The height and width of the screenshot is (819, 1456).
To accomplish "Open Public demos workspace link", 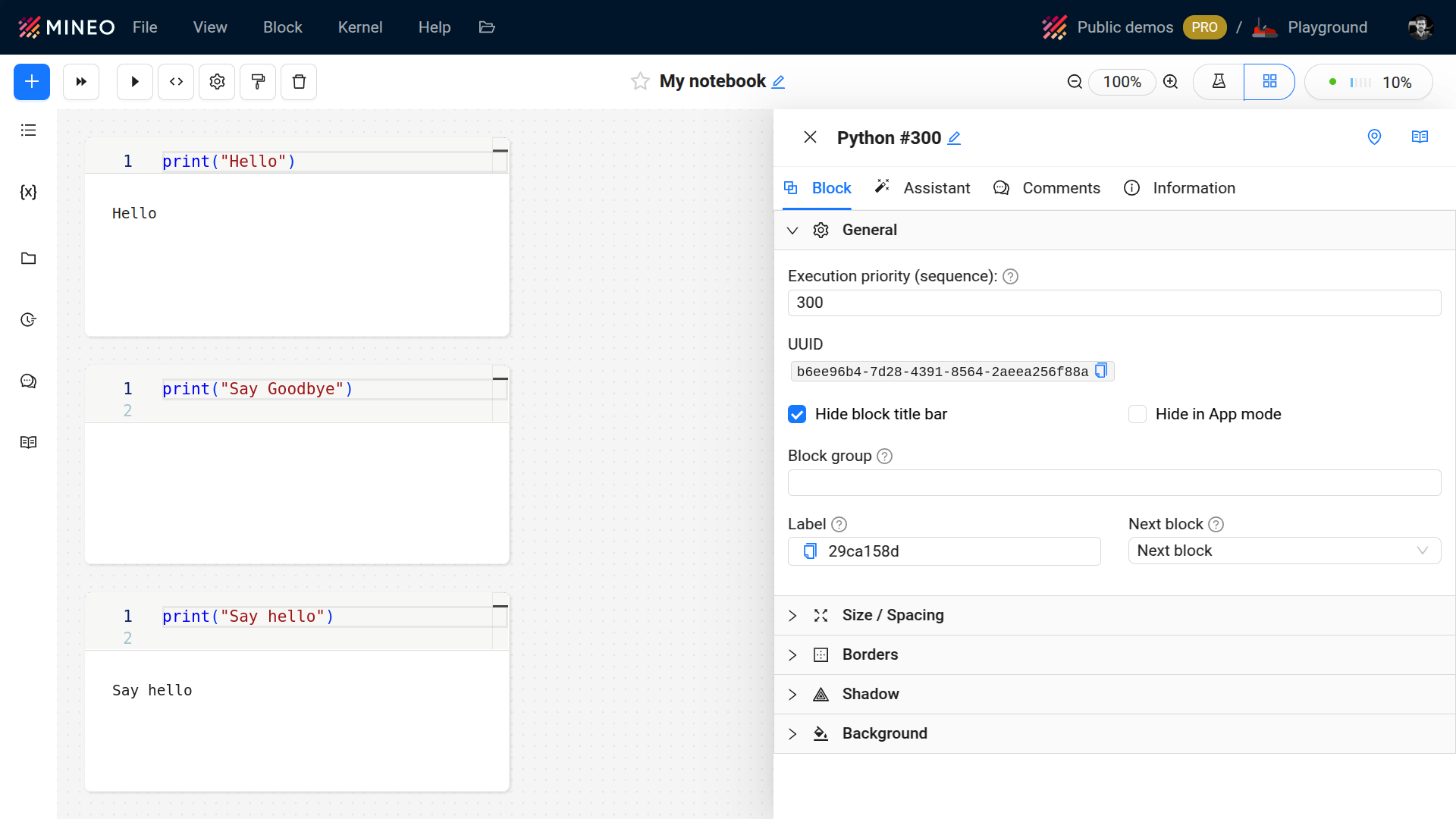I will (x=1125, y=27).
